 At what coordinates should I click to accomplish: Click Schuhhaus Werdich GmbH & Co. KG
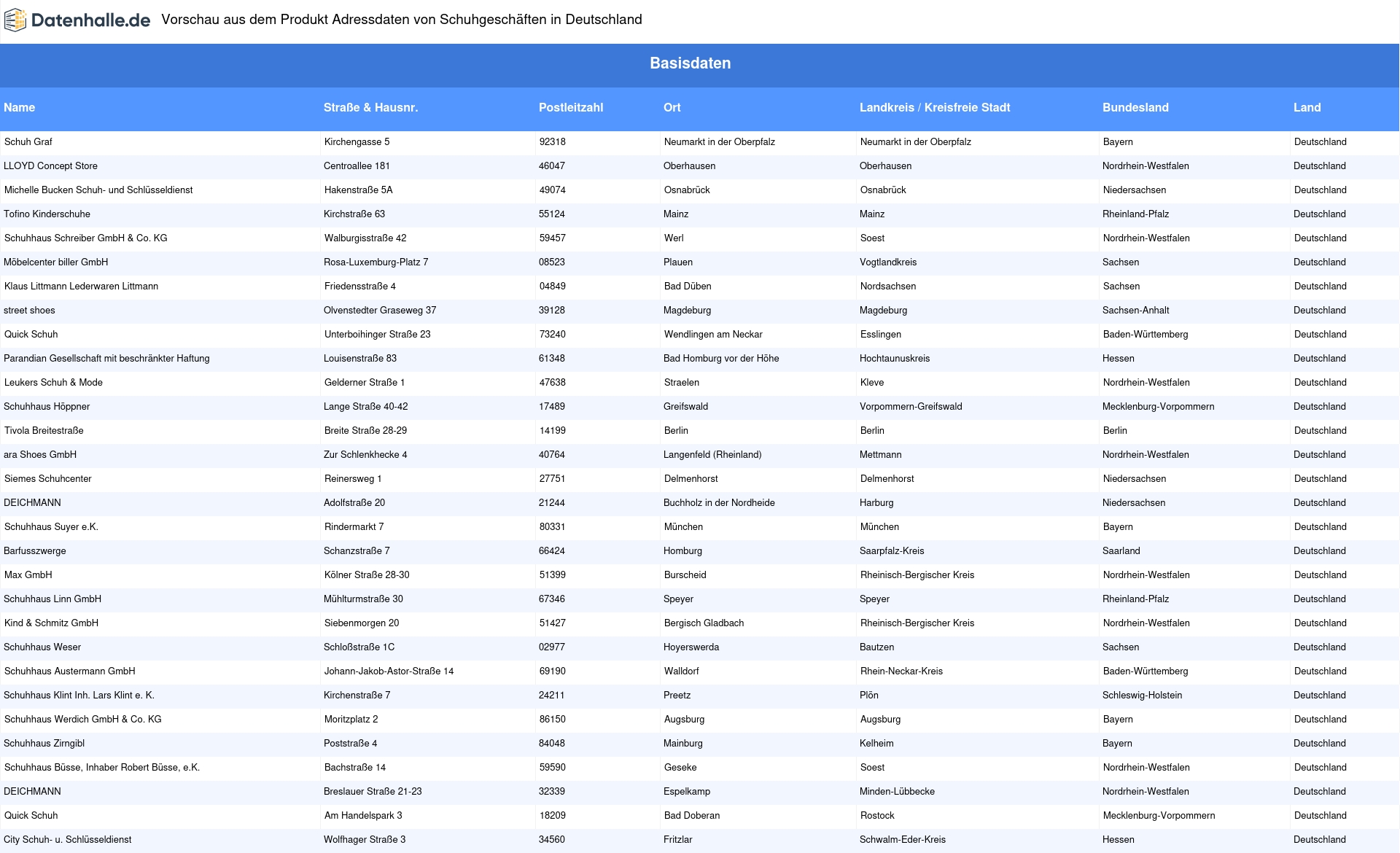(82, 719)
